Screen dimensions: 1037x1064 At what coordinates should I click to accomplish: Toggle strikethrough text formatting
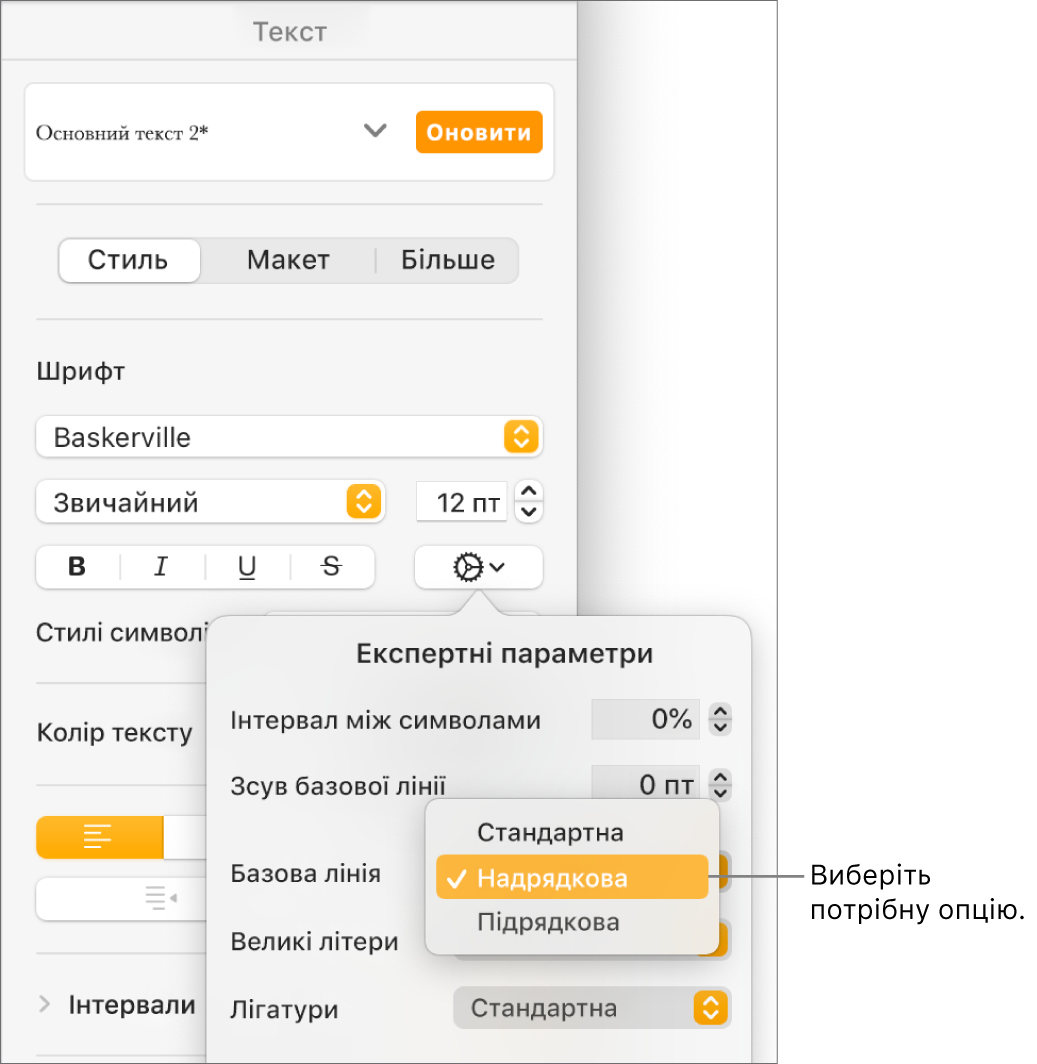pos(332,567)
